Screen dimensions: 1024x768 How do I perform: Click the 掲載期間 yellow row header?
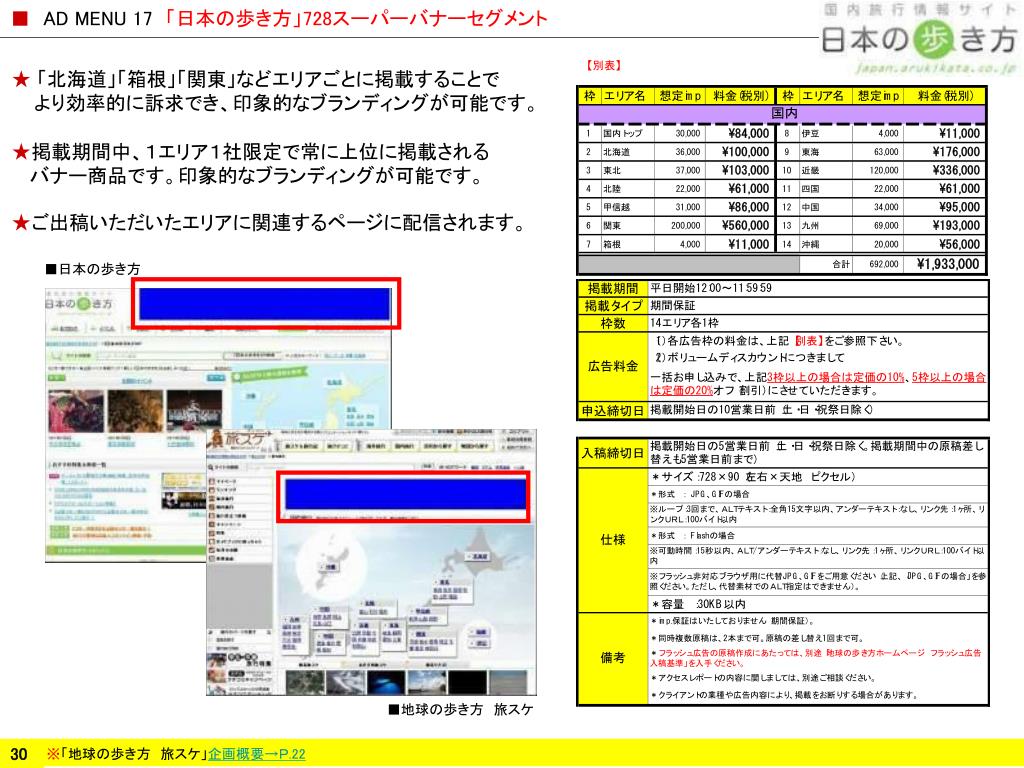(613, 288)
